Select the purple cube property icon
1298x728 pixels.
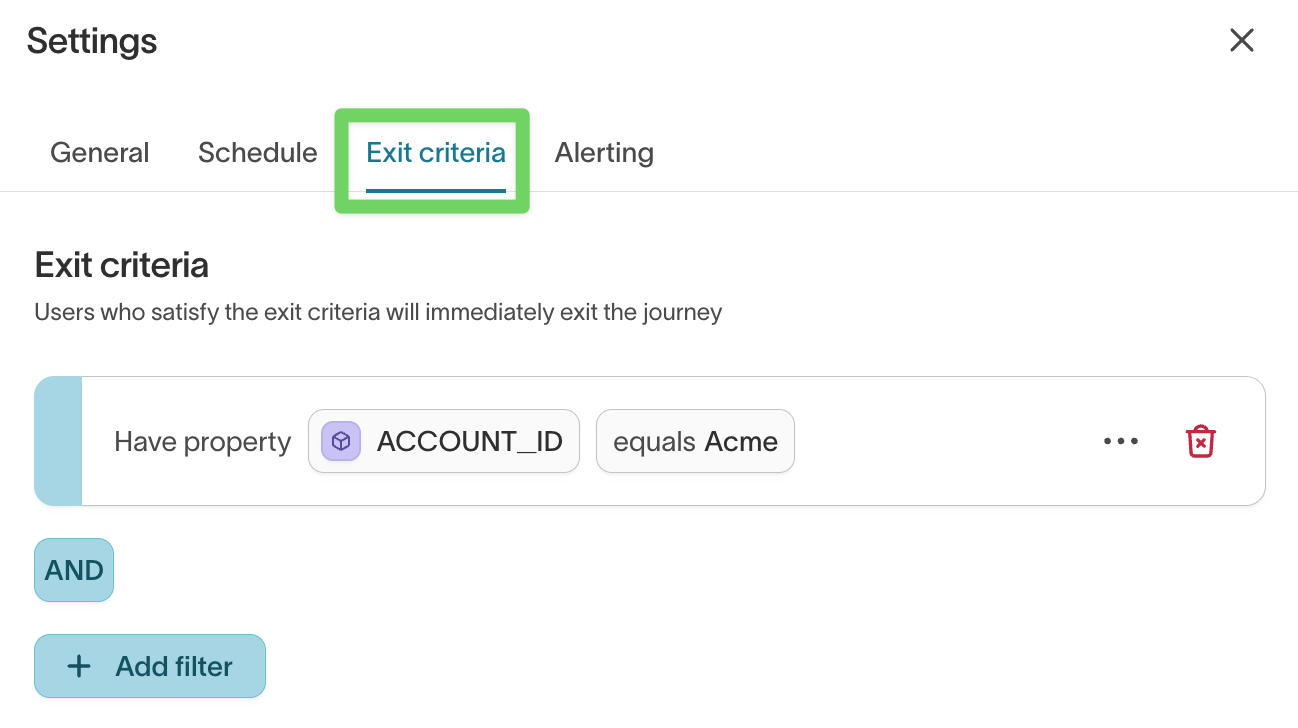[x=339, y=440]
